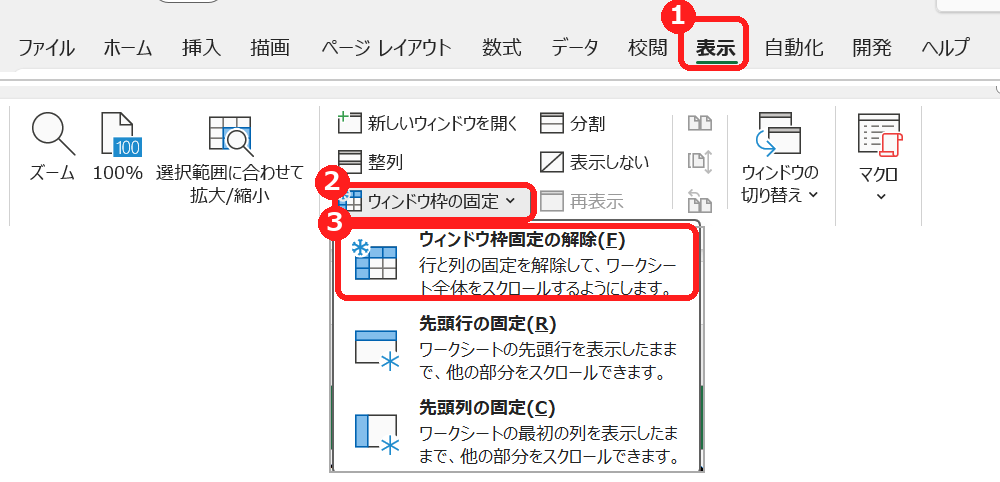
Task: Toggle the synchronous scrolling icon
Action: pos(700,162)
